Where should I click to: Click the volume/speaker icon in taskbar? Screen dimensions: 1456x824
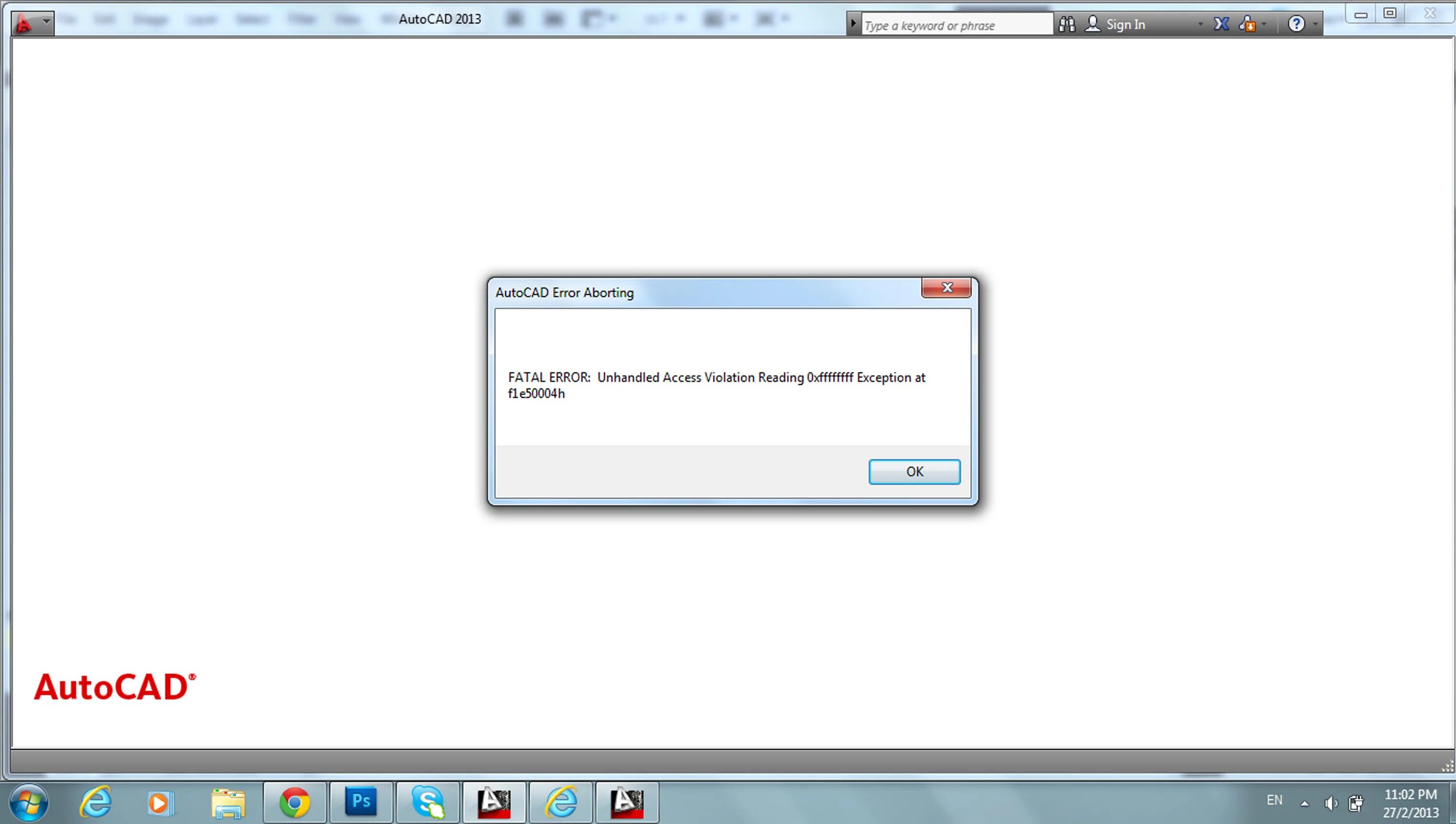1330,802
